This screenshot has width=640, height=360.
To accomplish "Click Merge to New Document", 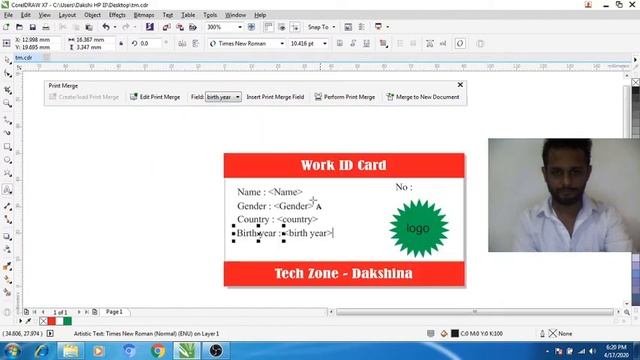I will 422,97.
